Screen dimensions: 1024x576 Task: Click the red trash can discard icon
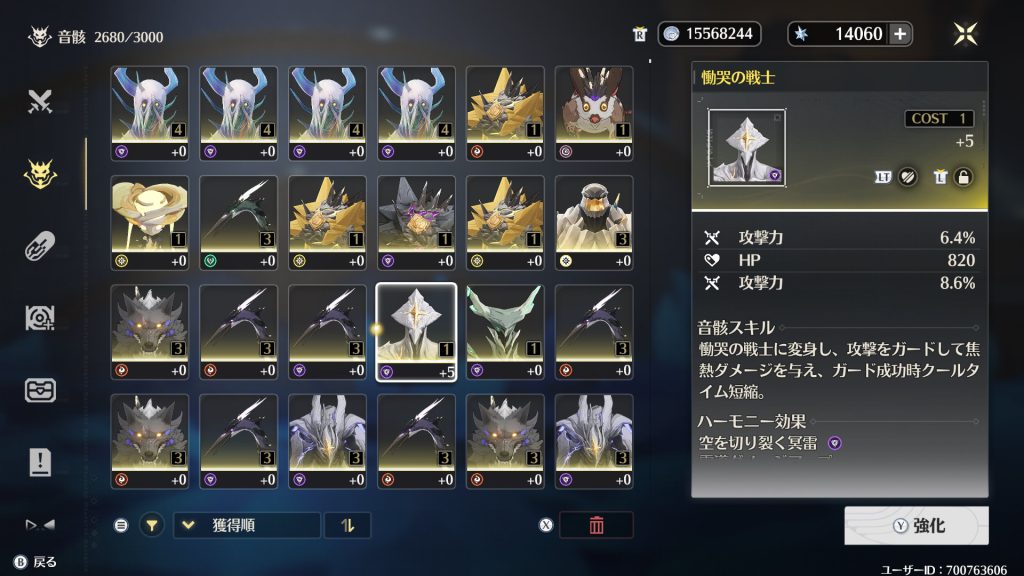click(596, 525)
